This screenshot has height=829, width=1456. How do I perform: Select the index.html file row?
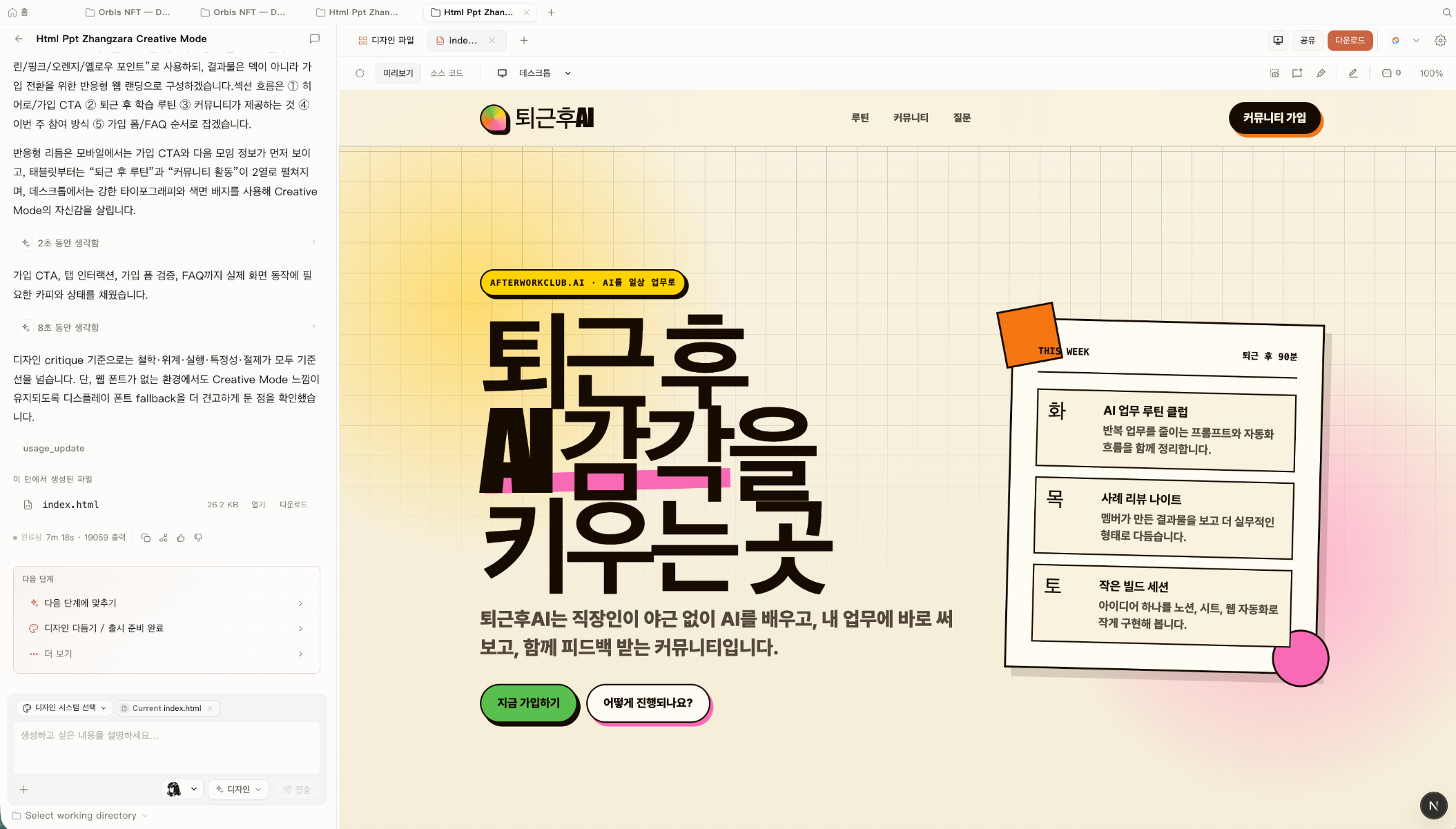[x=166, y=505]
